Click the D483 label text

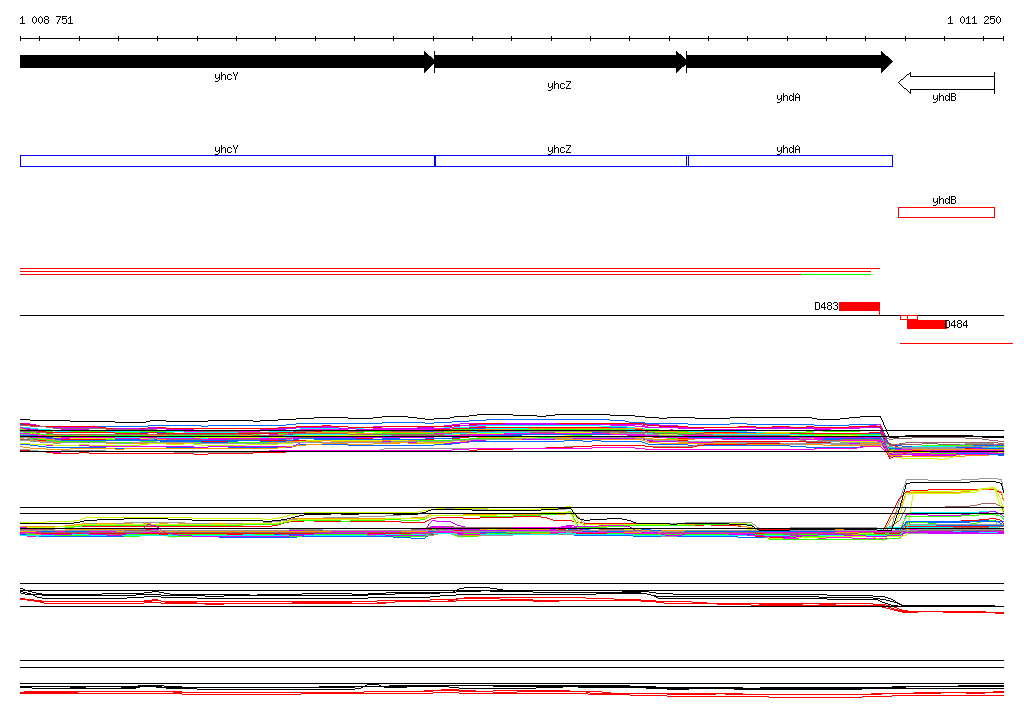click(826, 306)
